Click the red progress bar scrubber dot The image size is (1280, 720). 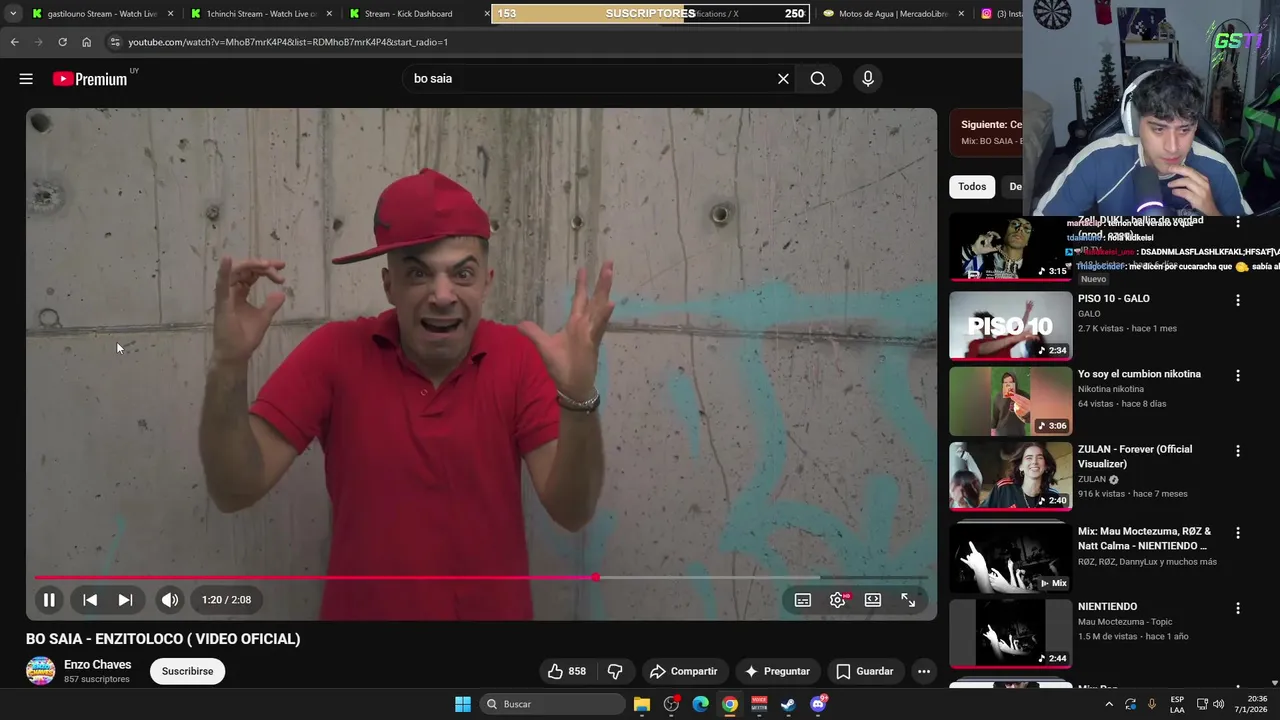[x=596, y=578]
